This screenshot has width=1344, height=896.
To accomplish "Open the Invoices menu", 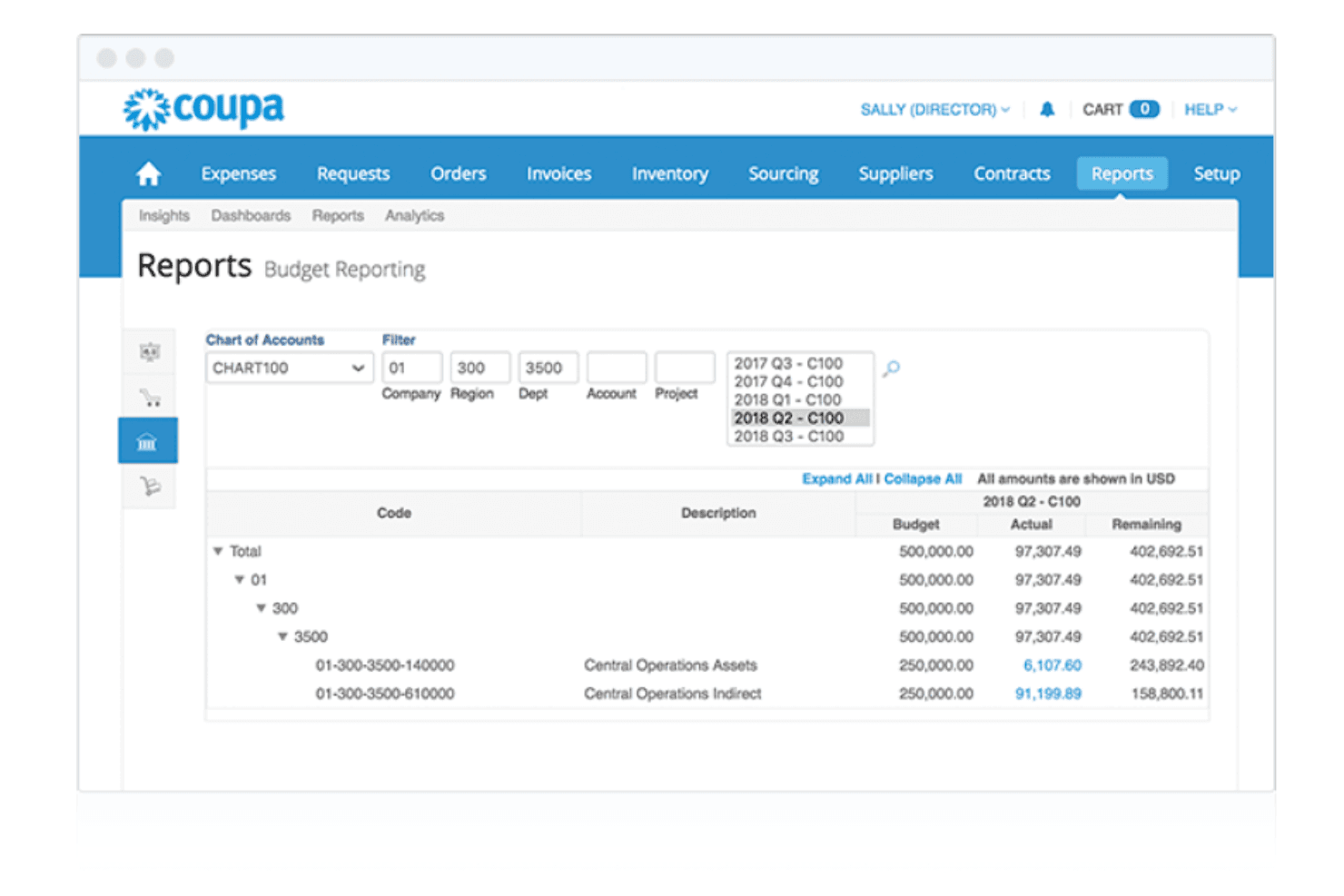I will pos(559,173).
